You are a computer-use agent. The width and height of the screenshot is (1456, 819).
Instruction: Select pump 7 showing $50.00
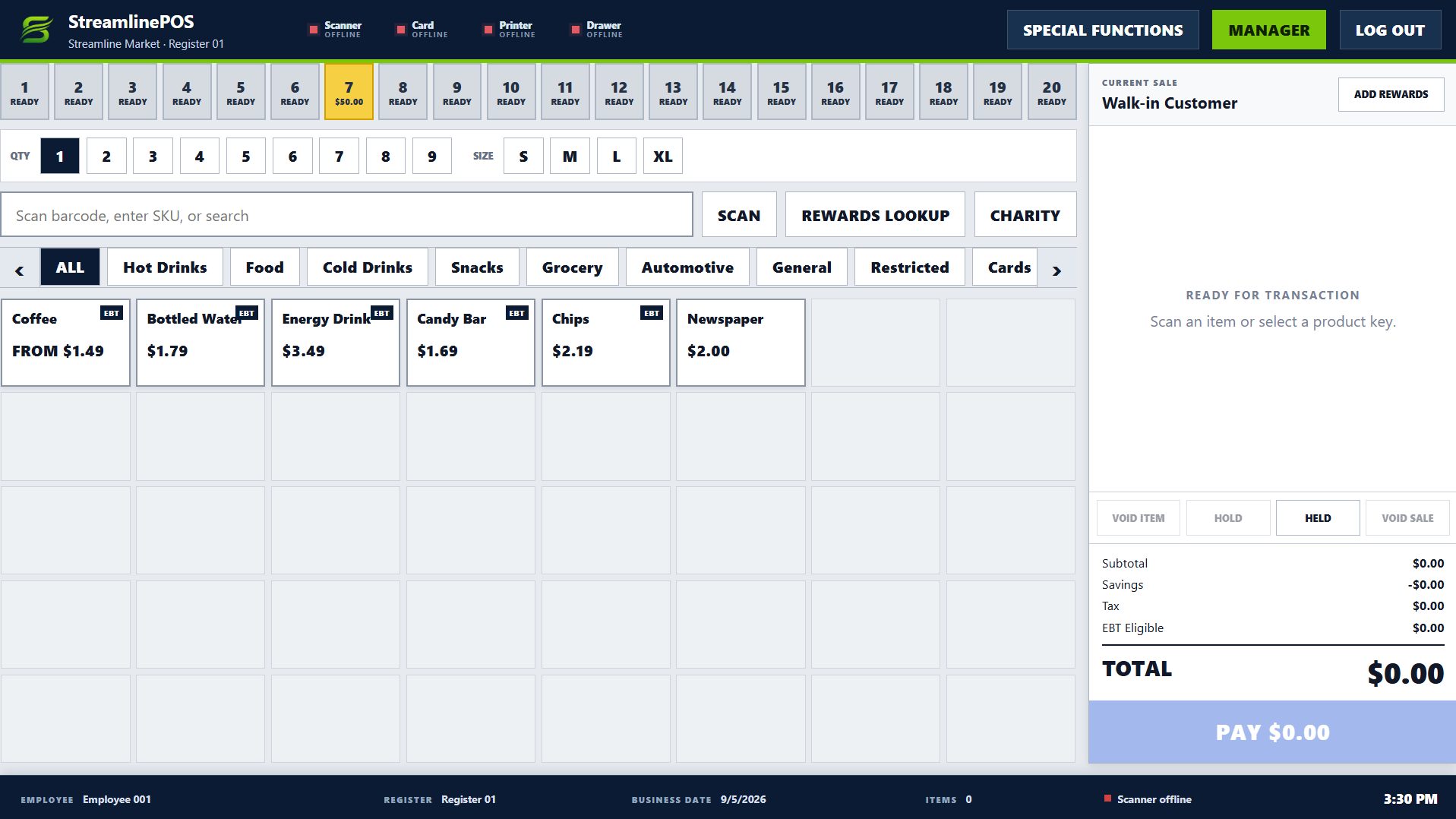(x=349, y=92)
